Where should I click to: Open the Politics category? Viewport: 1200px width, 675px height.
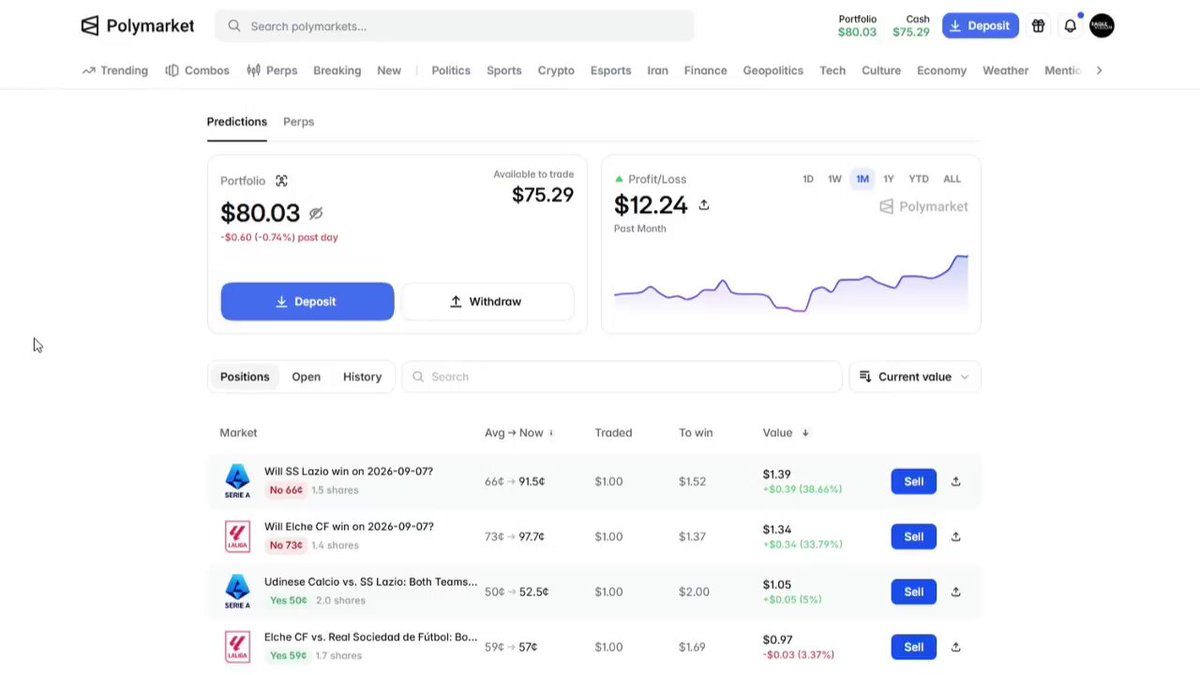point(451,71)
